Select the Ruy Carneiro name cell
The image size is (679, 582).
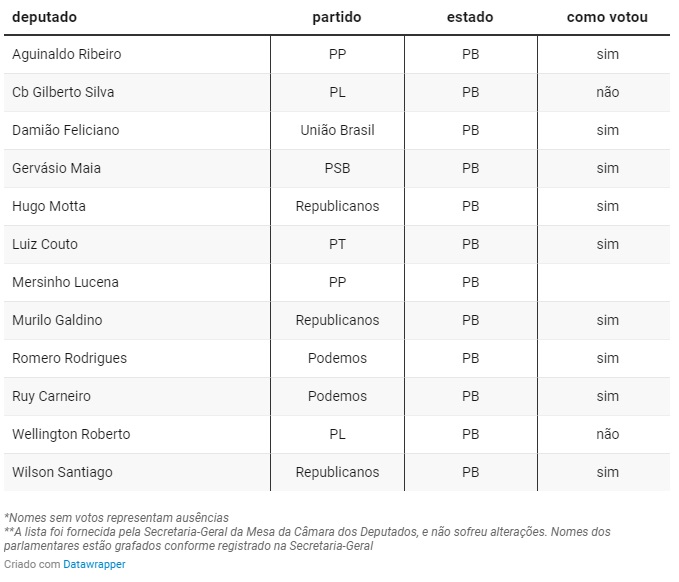(51, 396)
